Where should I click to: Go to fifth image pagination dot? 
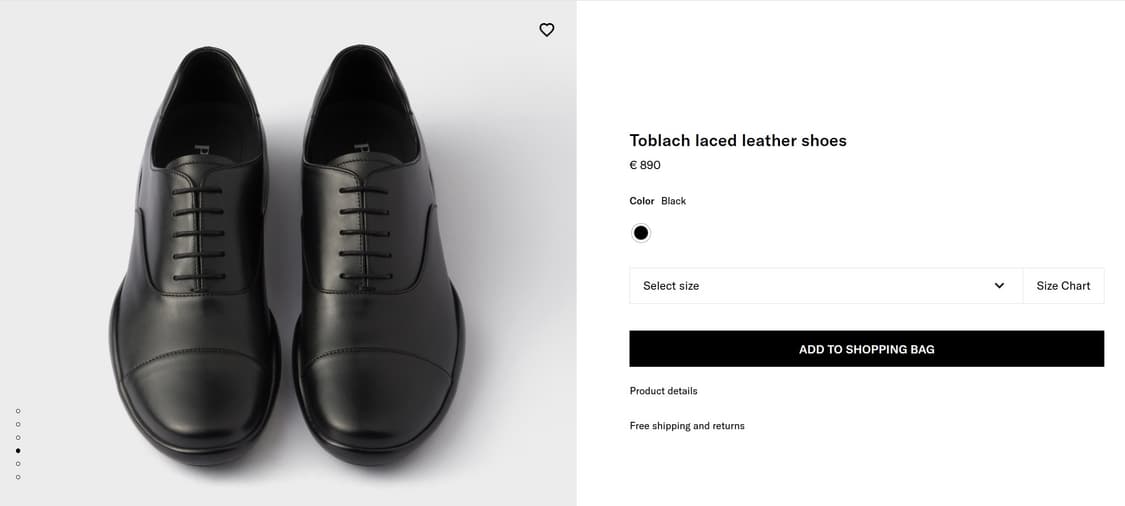tap(18, 464)
